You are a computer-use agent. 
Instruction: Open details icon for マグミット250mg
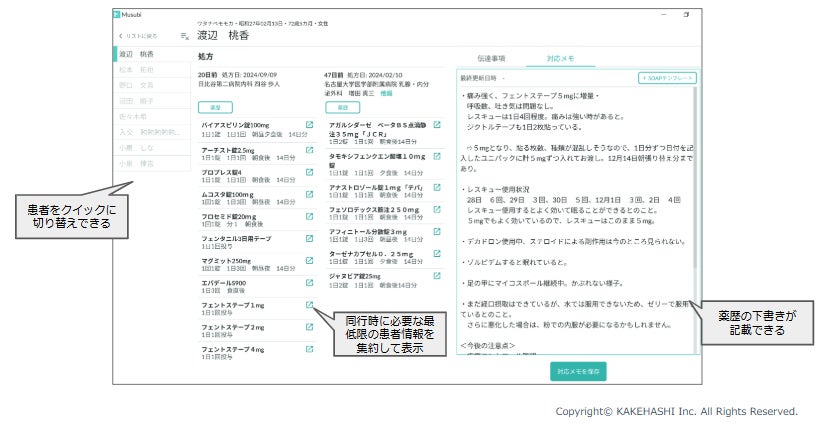[309, 260]
